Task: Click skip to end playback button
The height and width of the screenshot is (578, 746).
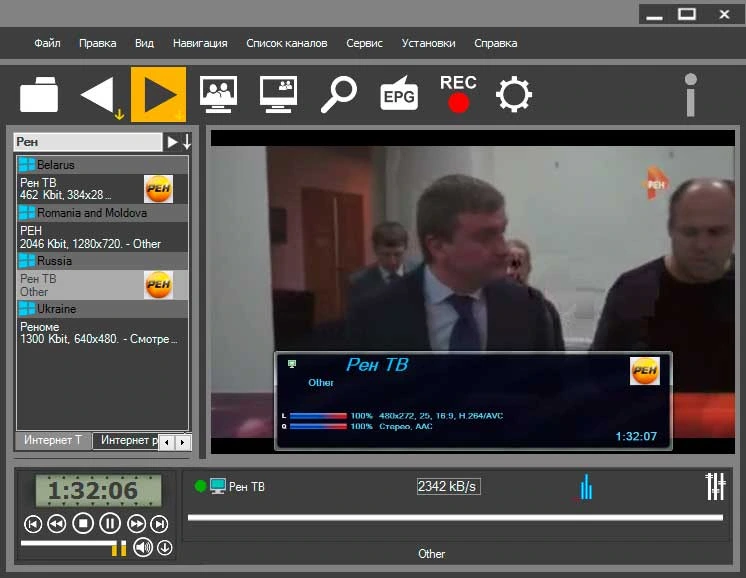Action: 159,524
